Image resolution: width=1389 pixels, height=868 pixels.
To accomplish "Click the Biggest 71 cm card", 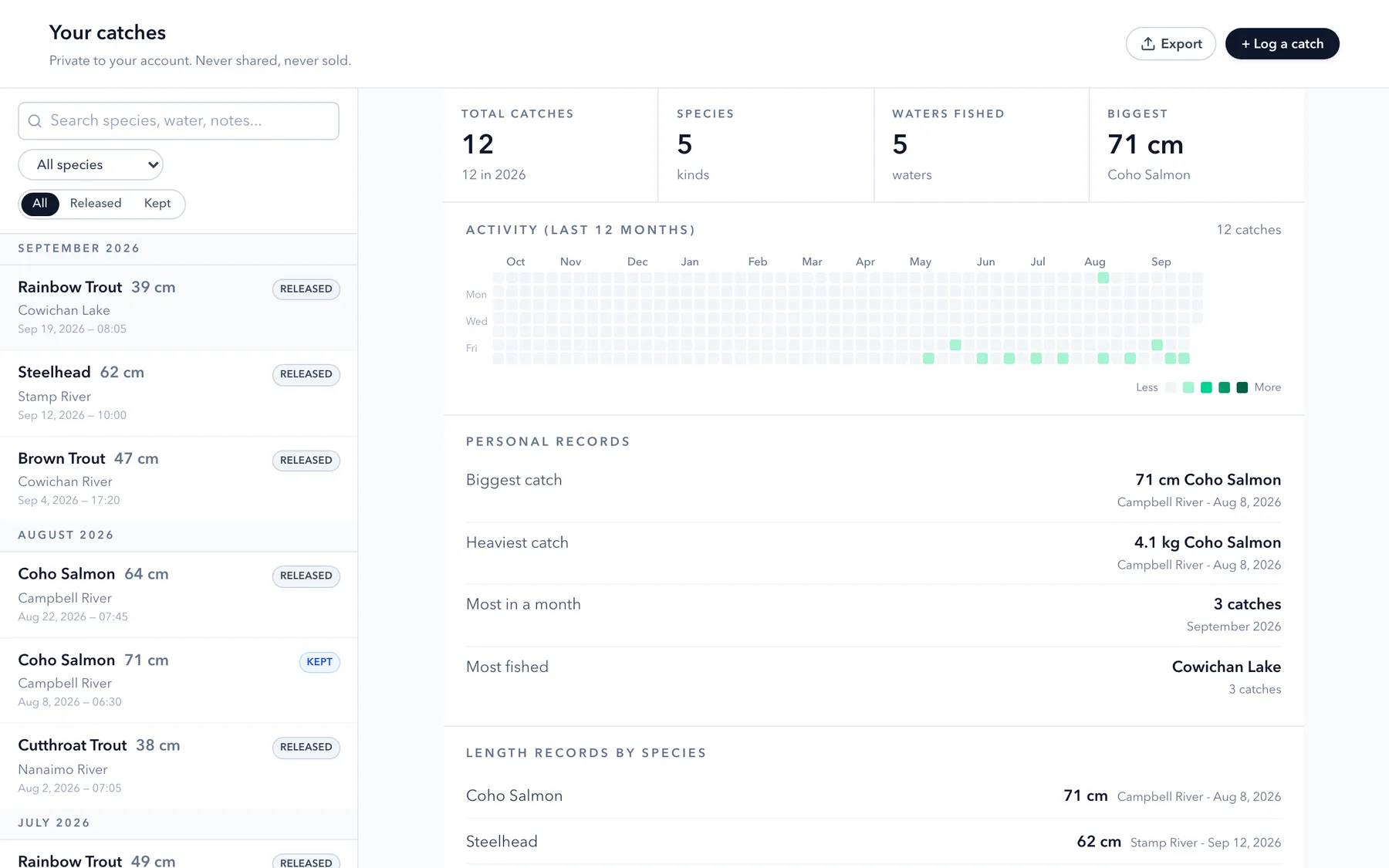I will tap(1197, 145).
